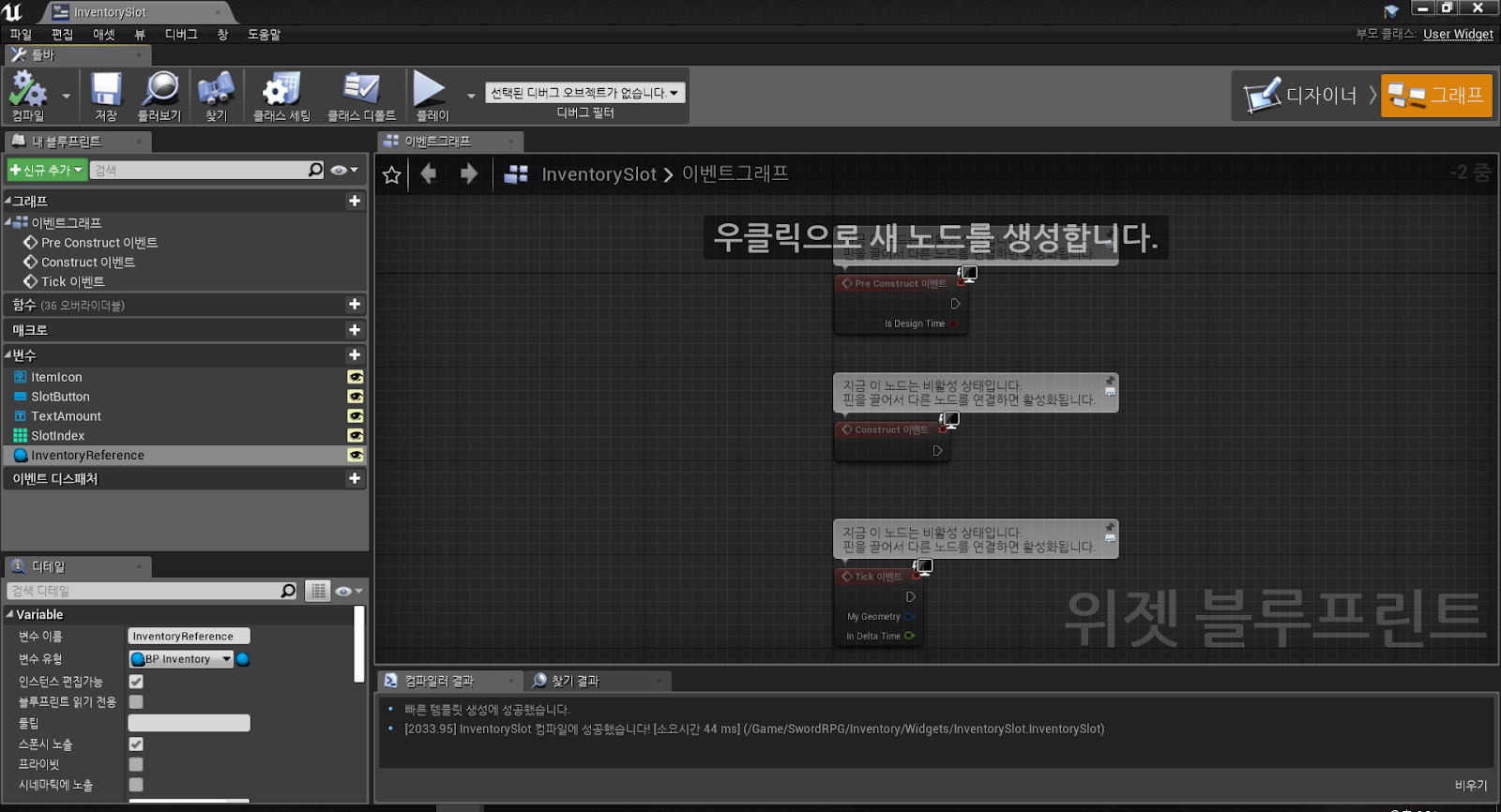The image size is (1501, 812).
Task: Focus the My Blueprint 검색 field
Action: tap(208, 170)
